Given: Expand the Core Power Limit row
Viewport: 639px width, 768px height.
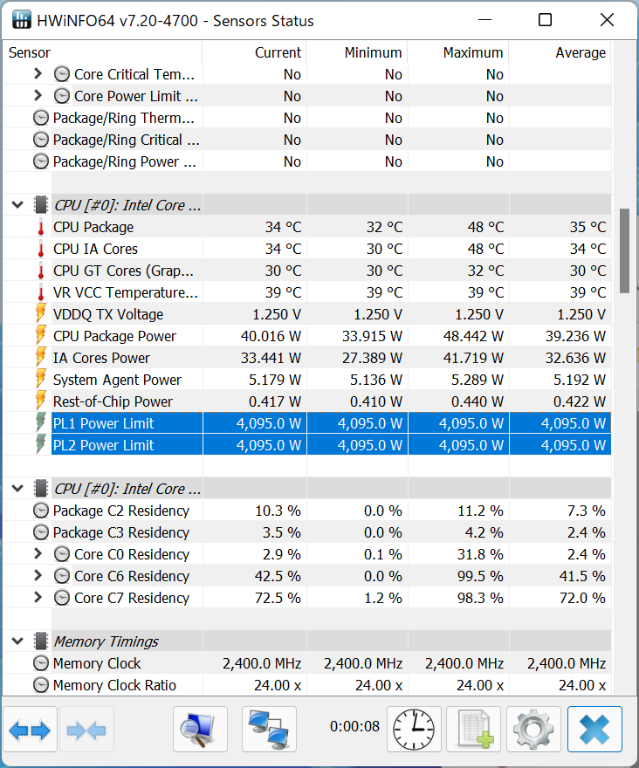Looking at the screenshot, I should click(x=38, y=96).
